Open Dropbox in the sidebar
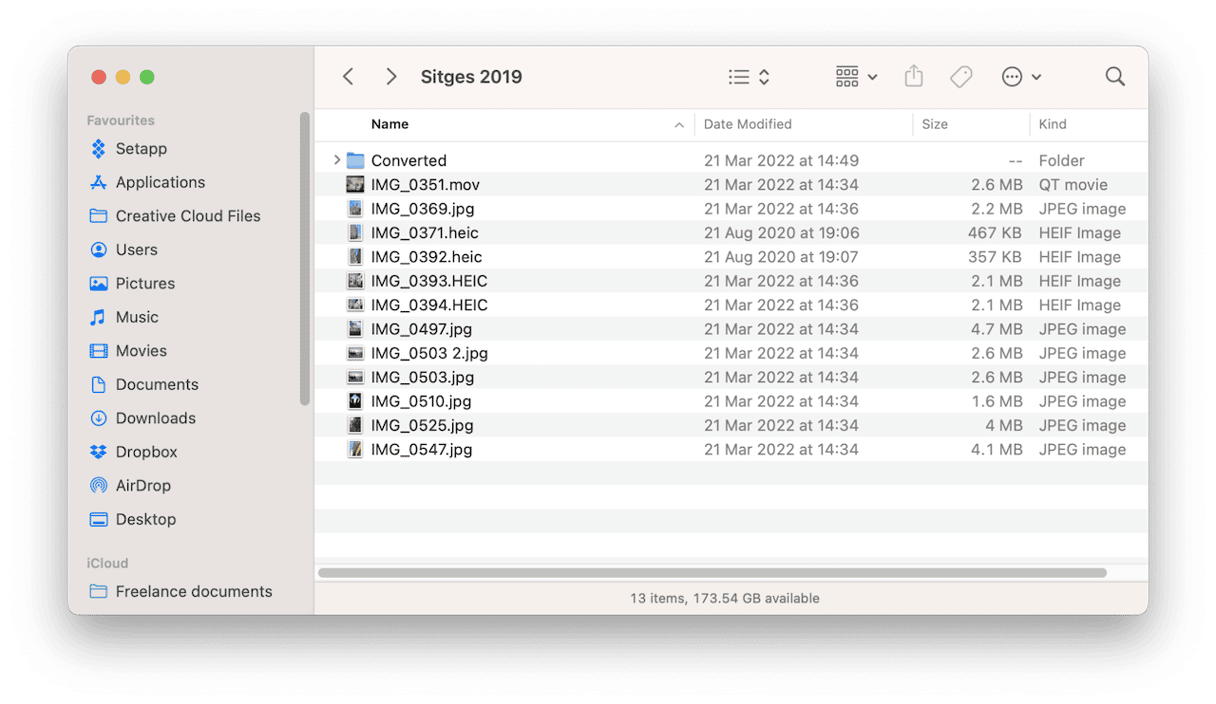The height and width of the screenshot is (704, 1216). [133, 452]
